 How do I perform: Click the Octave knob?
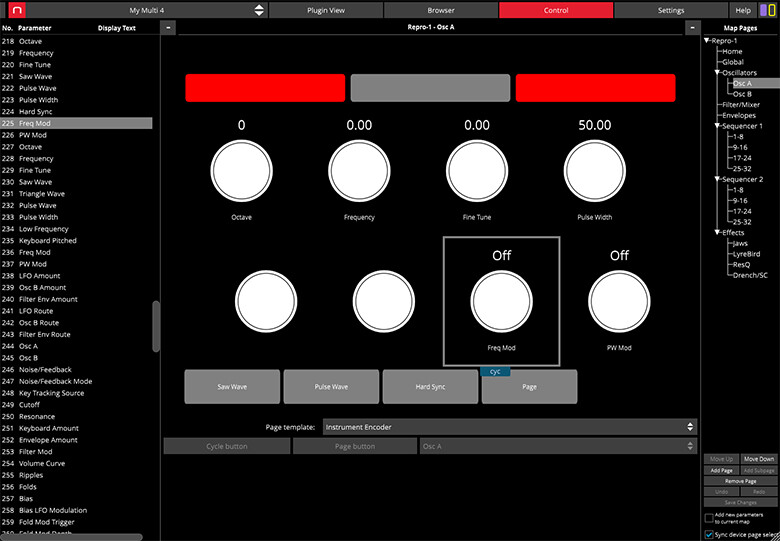tap(241, 171)
